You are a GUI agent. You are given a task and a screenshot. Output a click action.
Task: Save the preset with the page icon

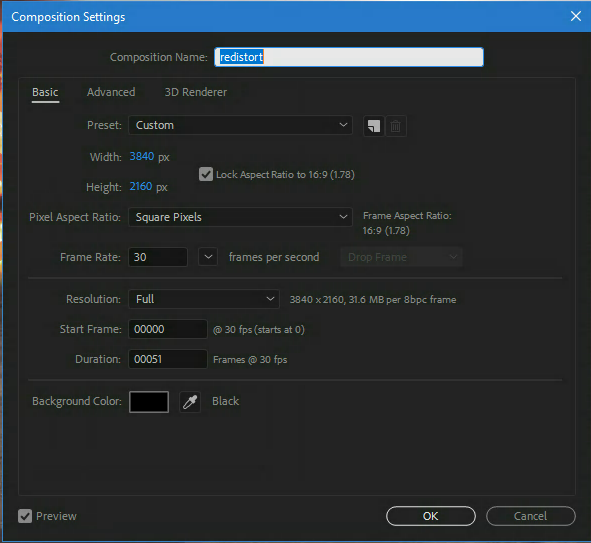pos(374,126)
